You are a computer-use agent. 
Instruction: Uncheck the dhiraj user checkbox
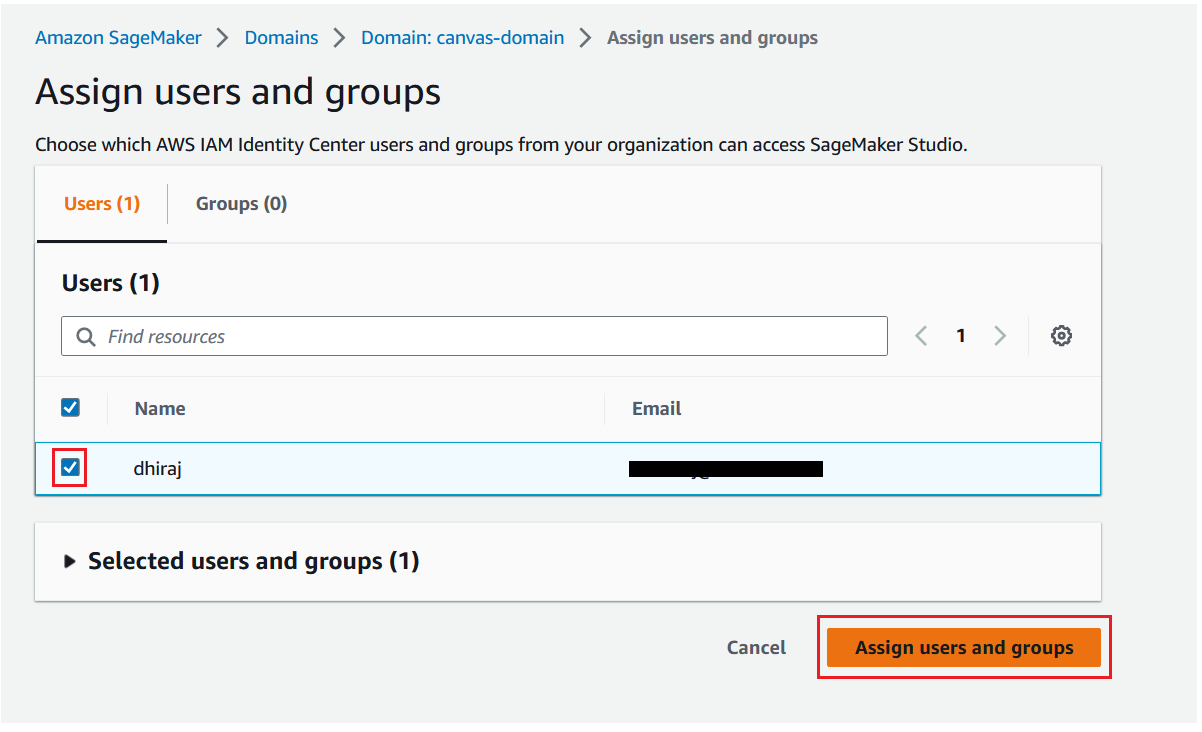(x=70, y=467)
